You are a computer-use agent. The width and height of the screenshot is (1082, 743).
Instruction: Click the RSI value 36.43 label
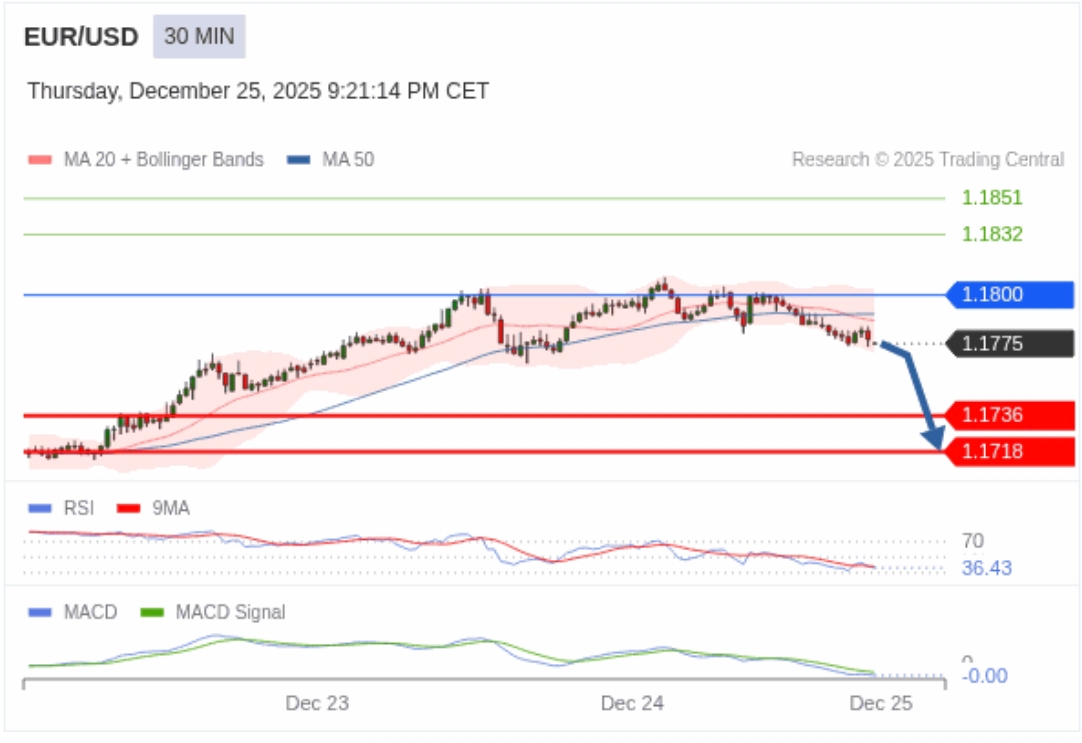click(986, 568)
